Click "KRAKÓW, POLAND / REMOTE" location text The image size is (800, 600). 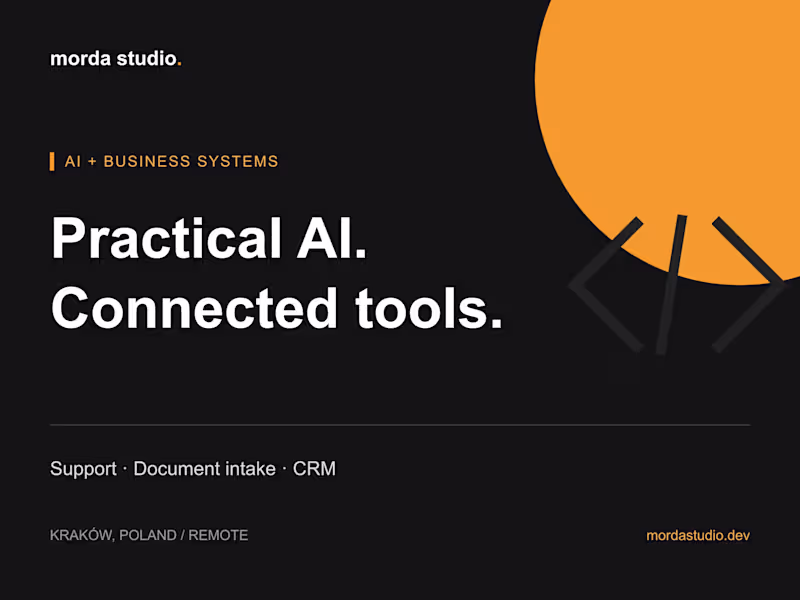[149, 535]
